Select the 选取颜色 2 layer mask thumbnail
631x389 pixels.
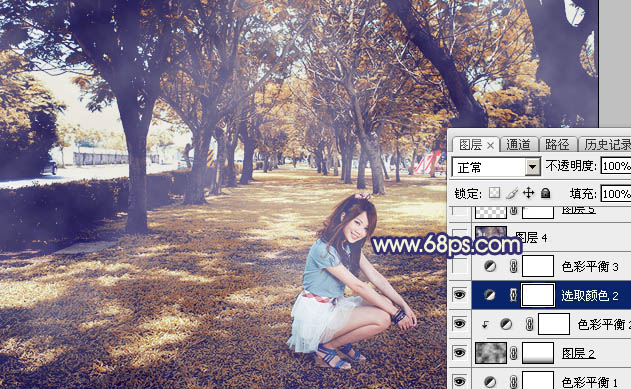(538, 295)
